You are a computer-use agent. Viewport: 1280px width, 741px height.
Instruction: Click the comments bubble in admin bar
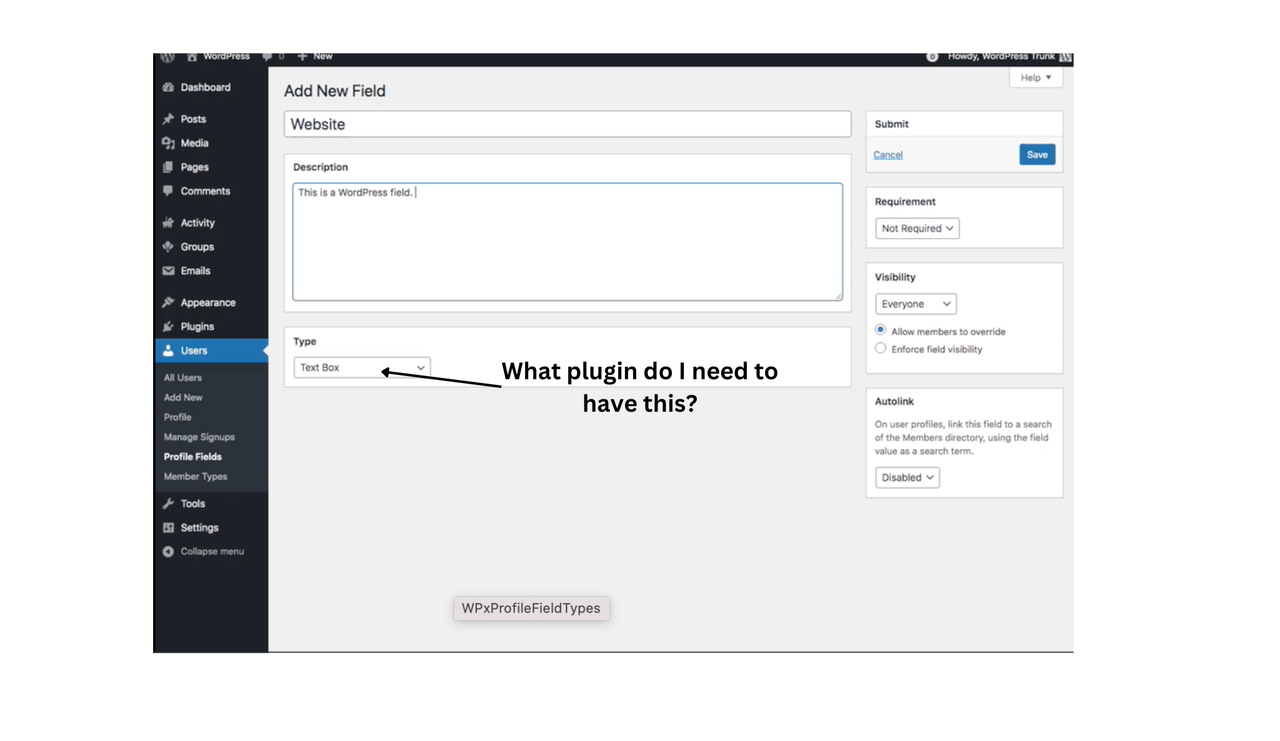[x=267, y=57]
